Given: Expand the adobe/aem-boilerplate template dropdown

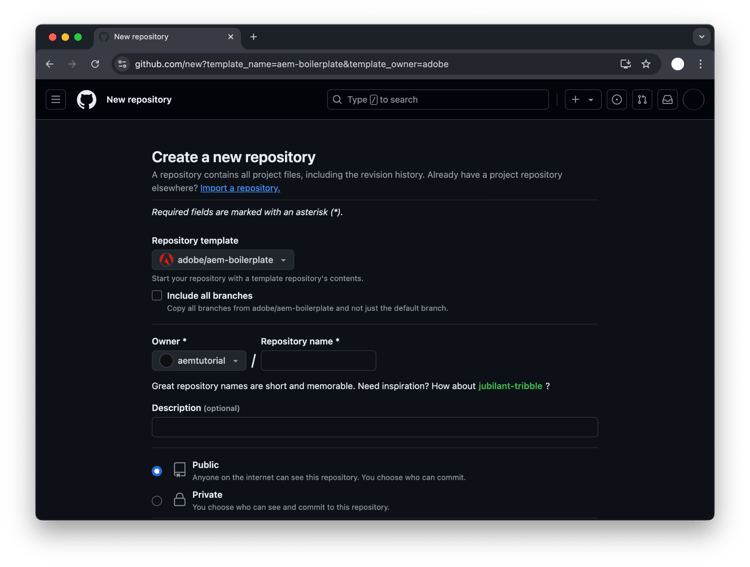Looking at the screenshot, I should click(223, 260).
